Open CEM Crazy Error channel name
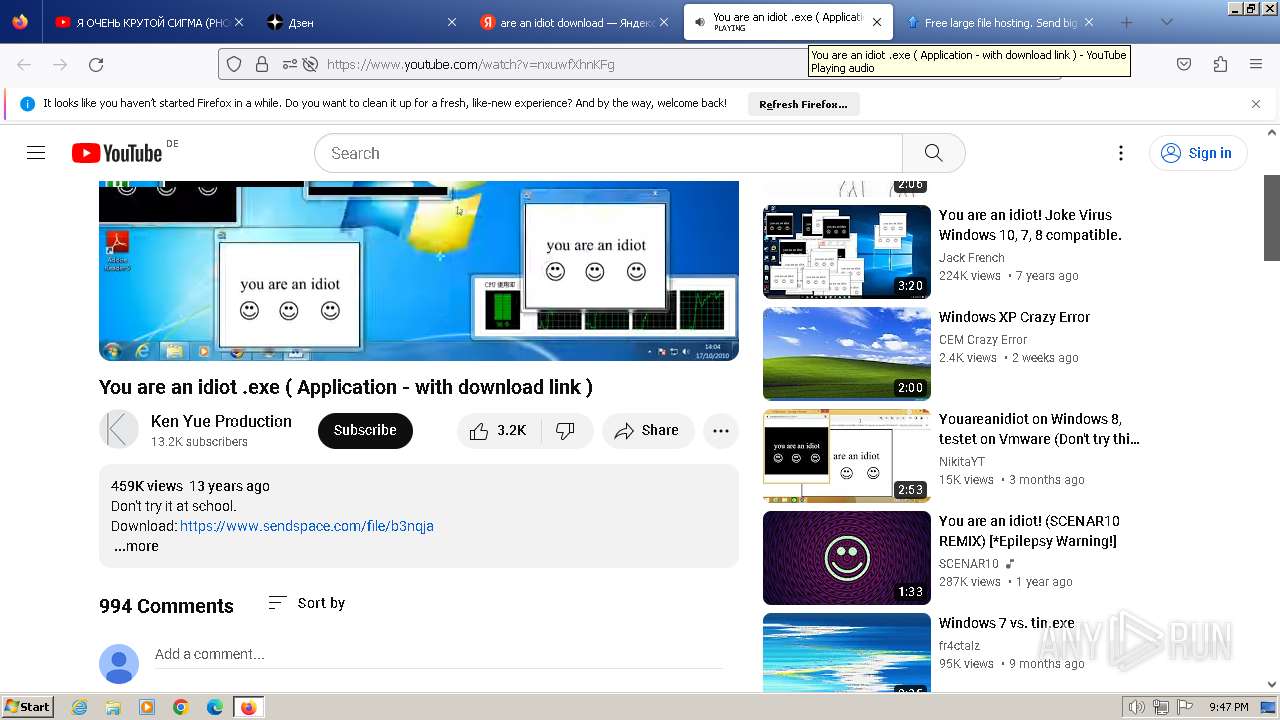This screenshot has width=1280, height=720. (983, 339)
